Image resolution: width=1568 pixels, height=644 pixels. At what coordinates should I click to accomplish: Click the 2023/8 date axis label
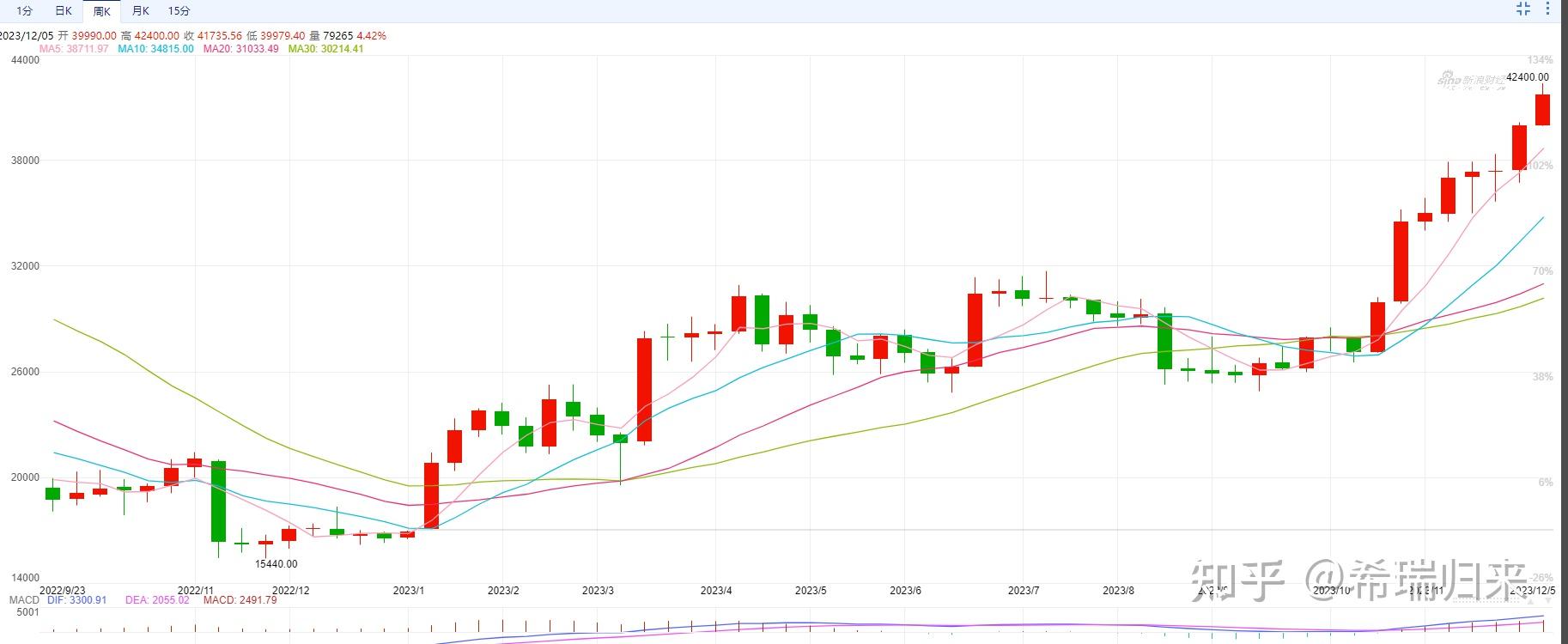pyautogui.click(x=1118, y=591)
